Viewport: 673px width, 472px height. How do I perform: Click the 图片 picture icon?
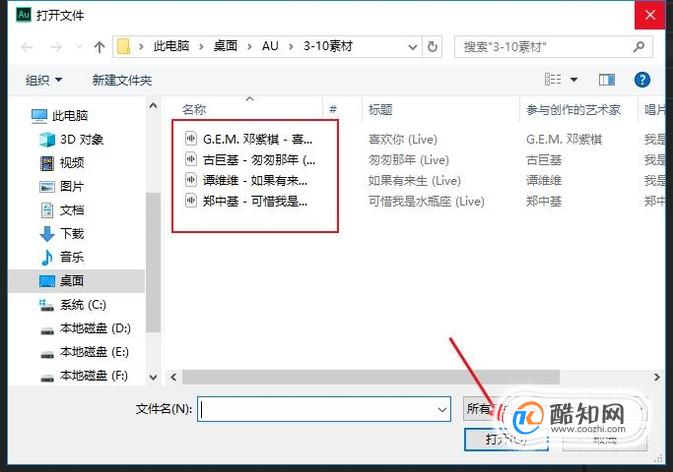[47, 187]
